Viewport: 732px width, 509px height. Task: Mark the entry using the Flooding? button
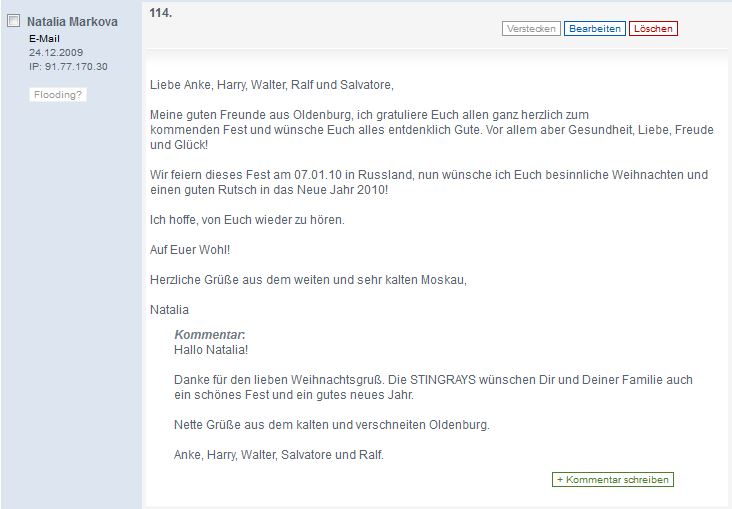58,95
